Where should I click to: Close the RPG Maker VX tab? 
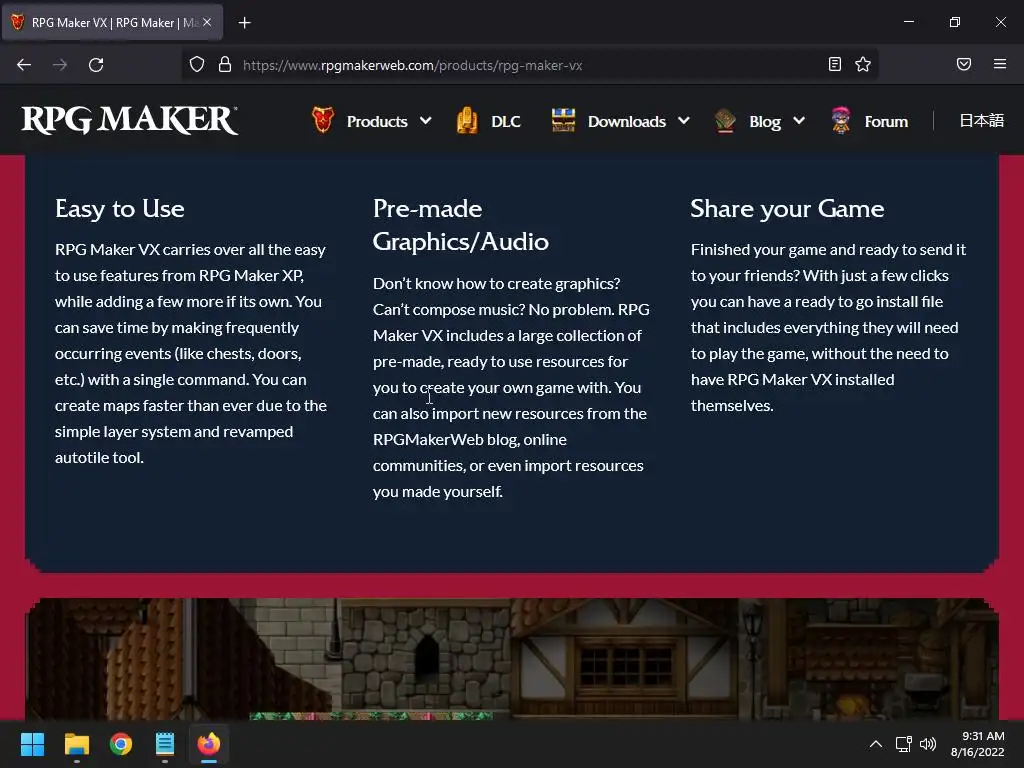click(x=207, y=22)
